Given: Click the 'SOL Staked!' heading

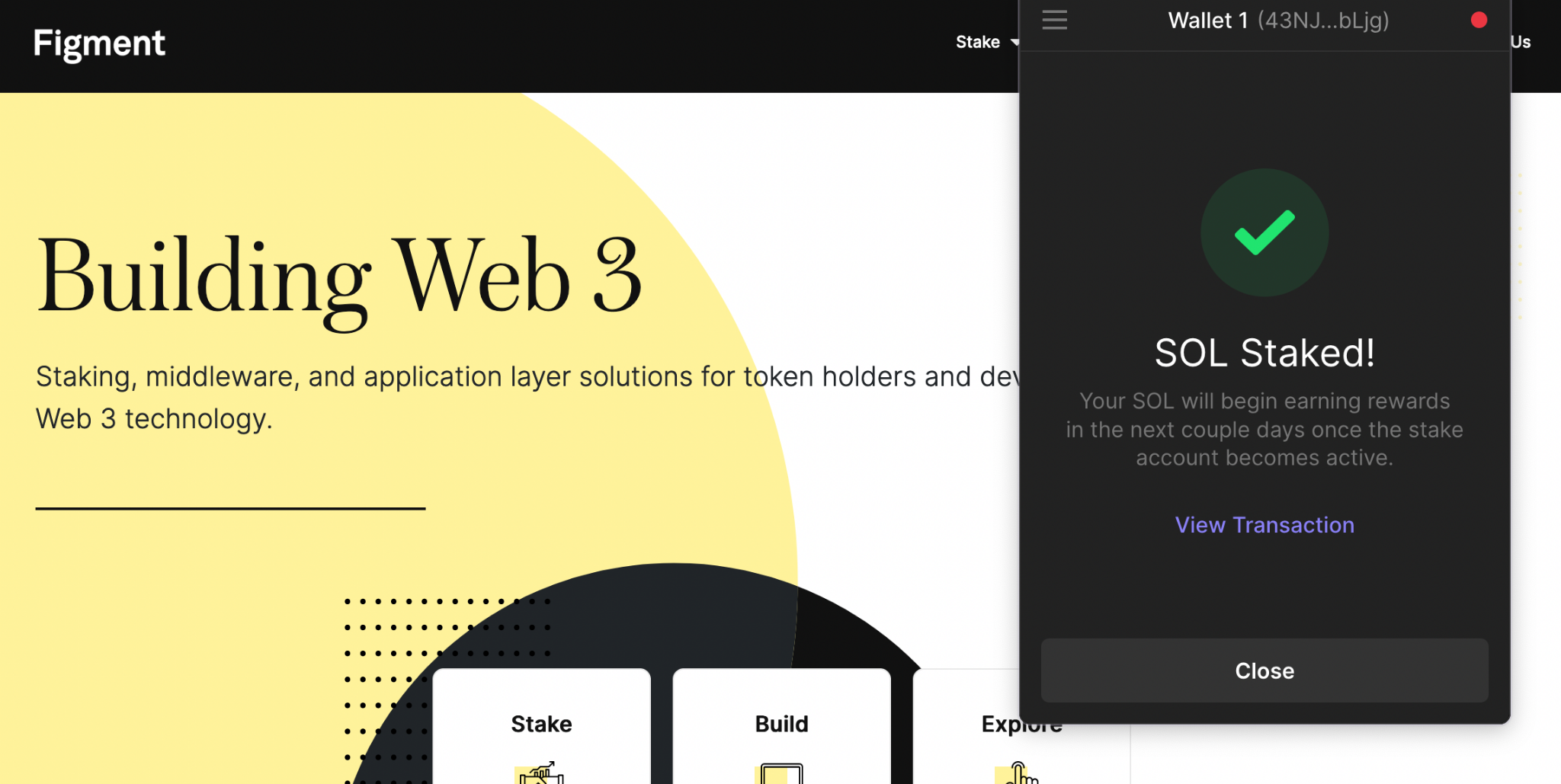Looking at the screenshot, I should [1265, 353].
